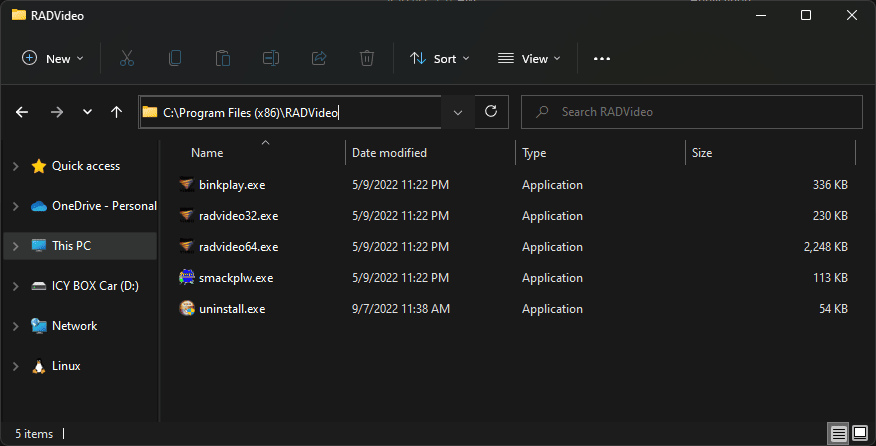
Task: Select the radvideo64.exe file
Action: (x=239, y=247)
